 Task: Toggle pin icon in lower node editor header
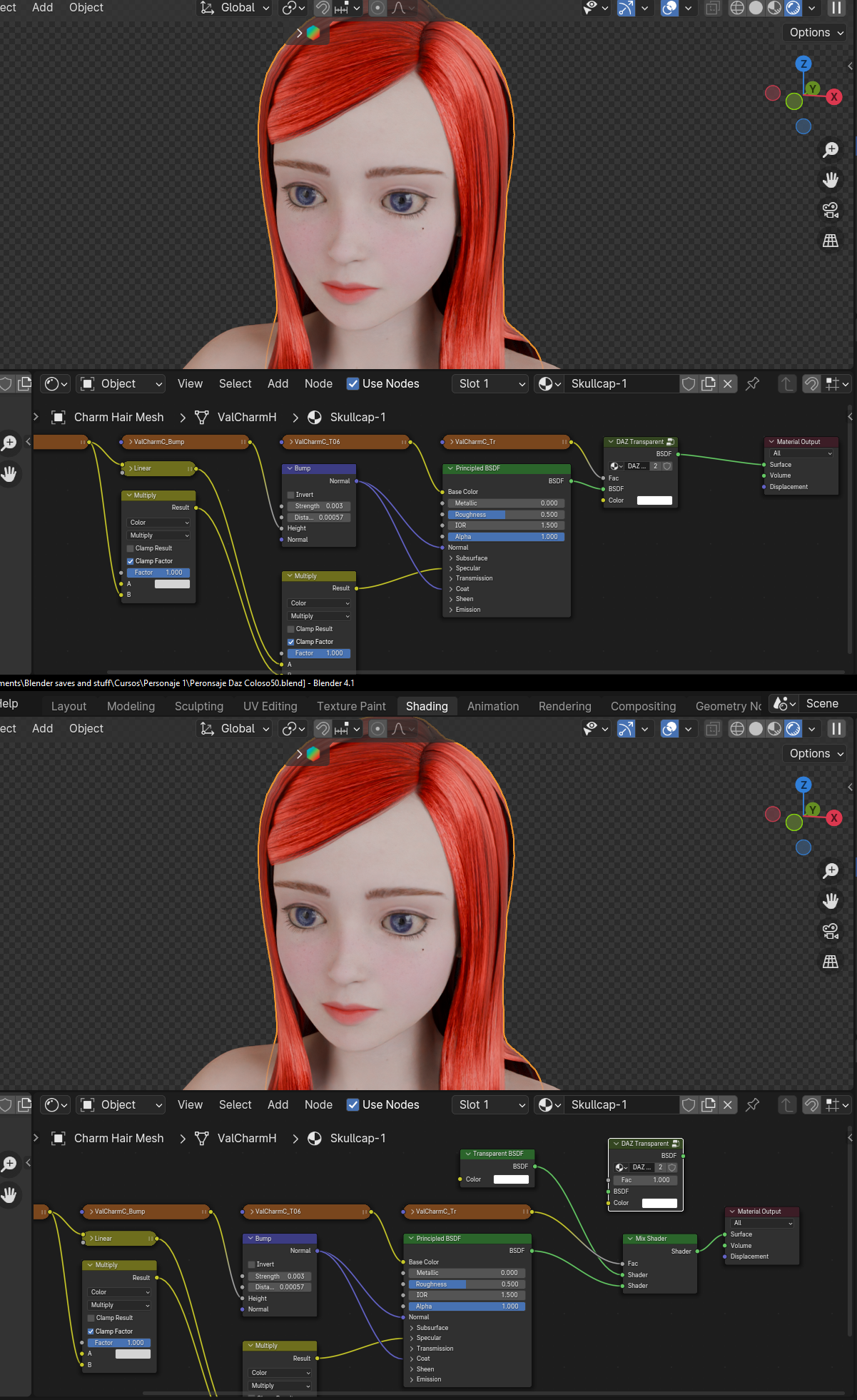coord(752,1104)
